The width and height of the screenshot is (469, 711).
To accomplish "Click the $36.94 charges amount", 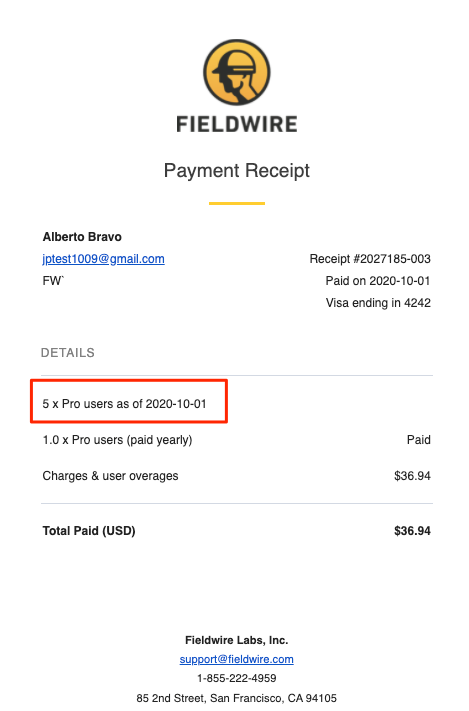I will pos(412,476).
